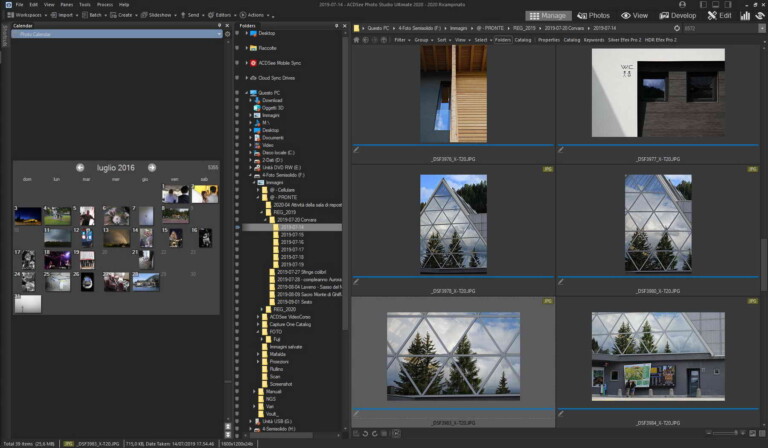Open the 365 mode icon at far right
The height and width of the screenshot is (448, 768).
pyautogui.click(x=760, y=16)
